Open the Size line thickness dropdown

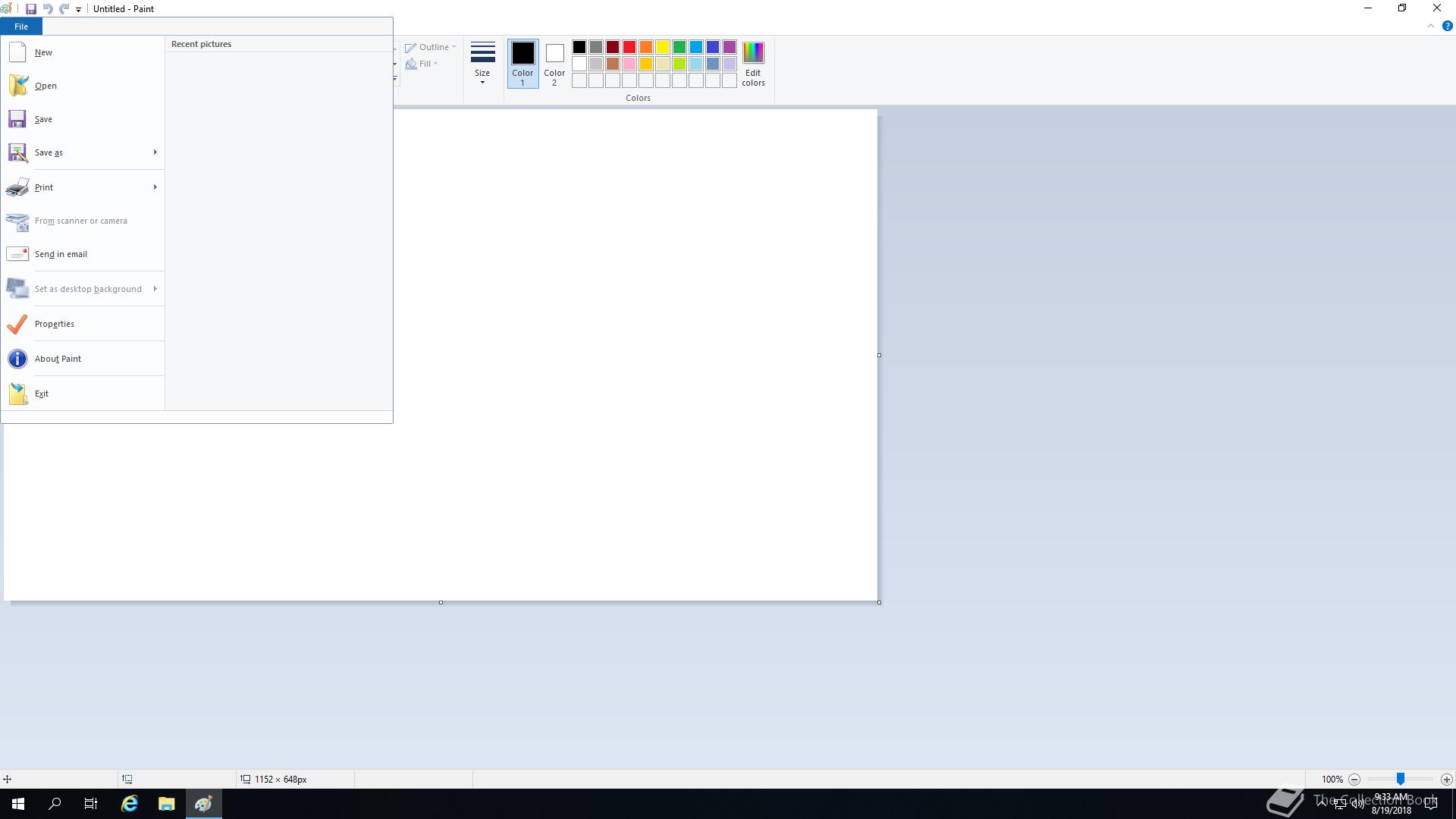point(482,64)
